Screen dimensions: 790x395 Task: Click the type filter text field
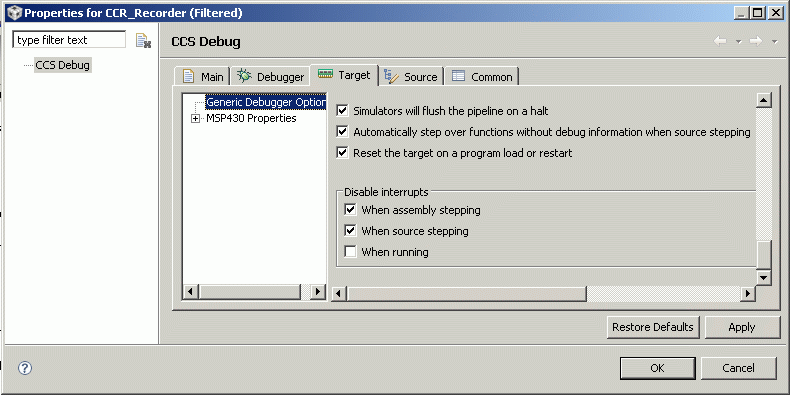(70, 40)
